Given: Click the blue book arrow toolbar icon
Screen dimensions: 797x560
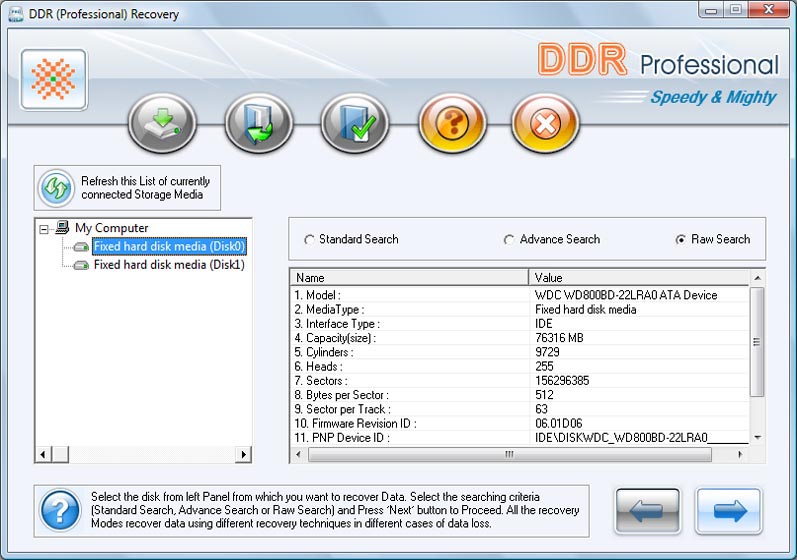Looking at the screenshot, I should click(x=258, y=124).
